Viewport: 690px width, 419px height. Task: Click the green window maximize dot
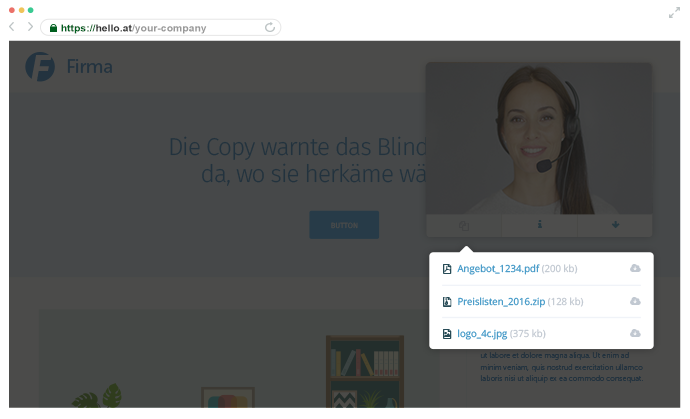[30, 10]
